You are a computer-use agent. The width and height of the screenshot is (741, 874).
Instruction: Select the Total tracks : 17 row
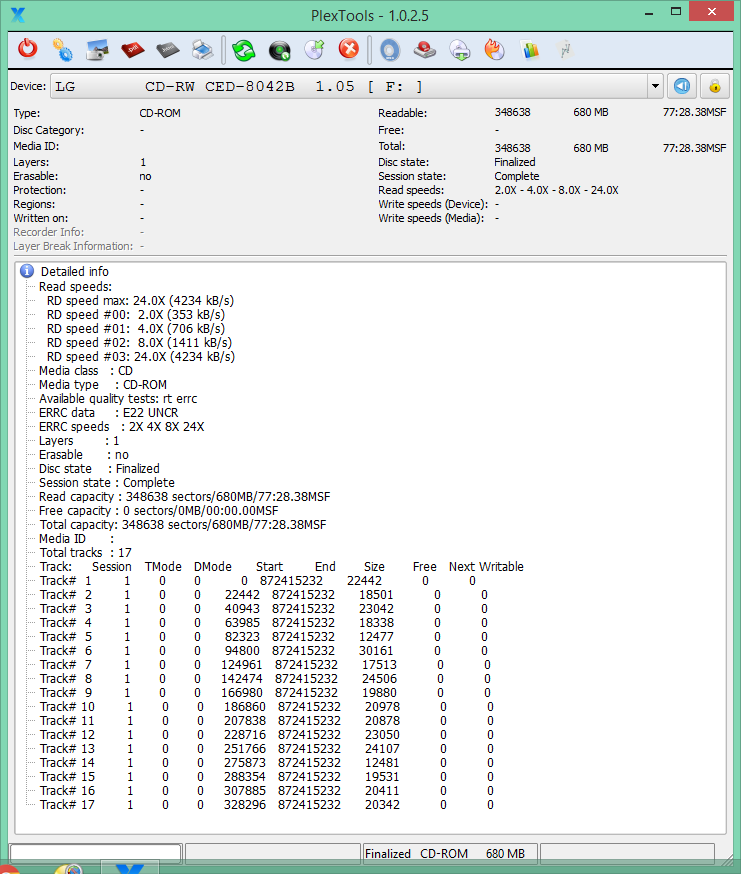click(85, 552)
